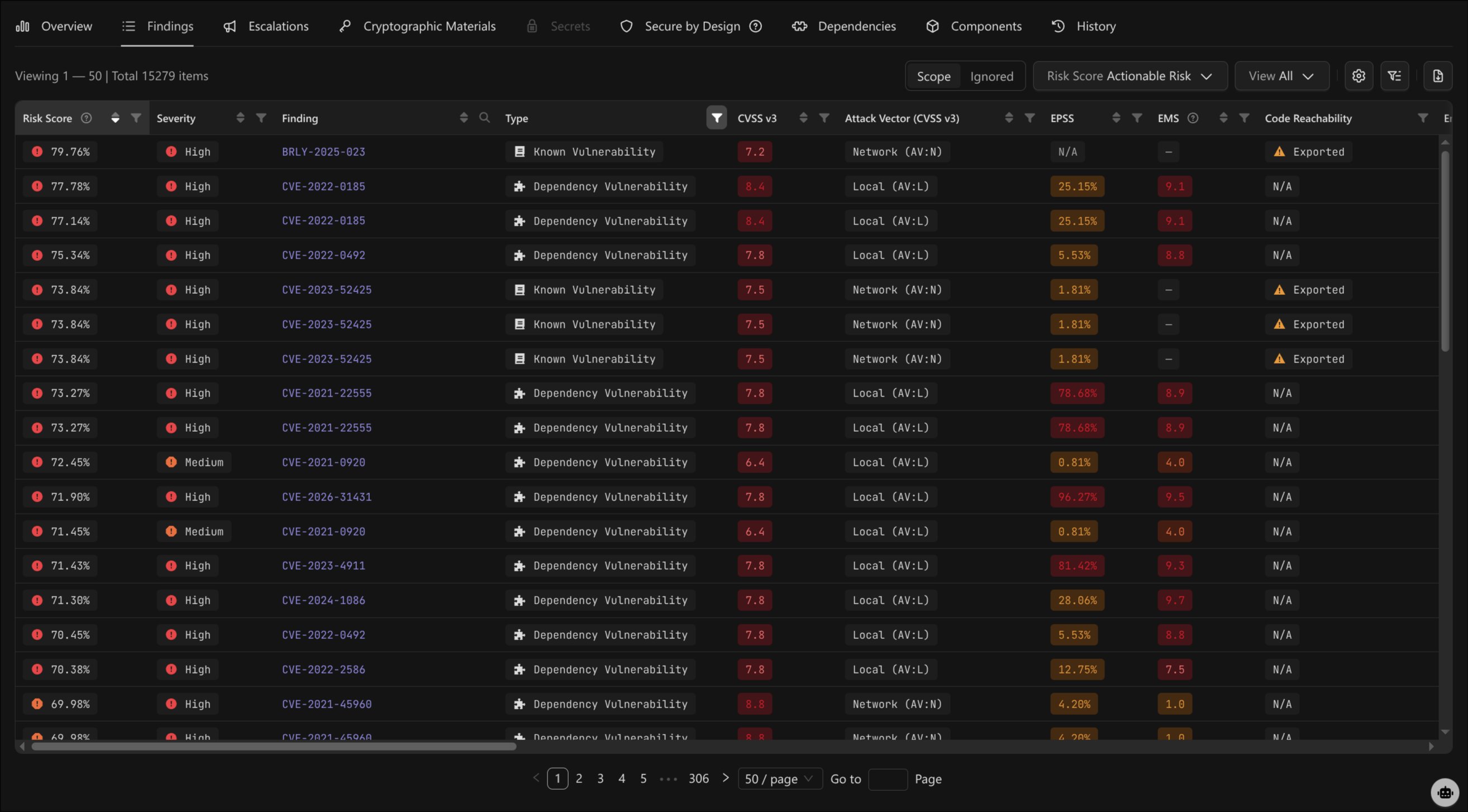Open CVE-2022-0185 with 77.78% risk score
Screen dimensions: 1468x812
point(323,187)
